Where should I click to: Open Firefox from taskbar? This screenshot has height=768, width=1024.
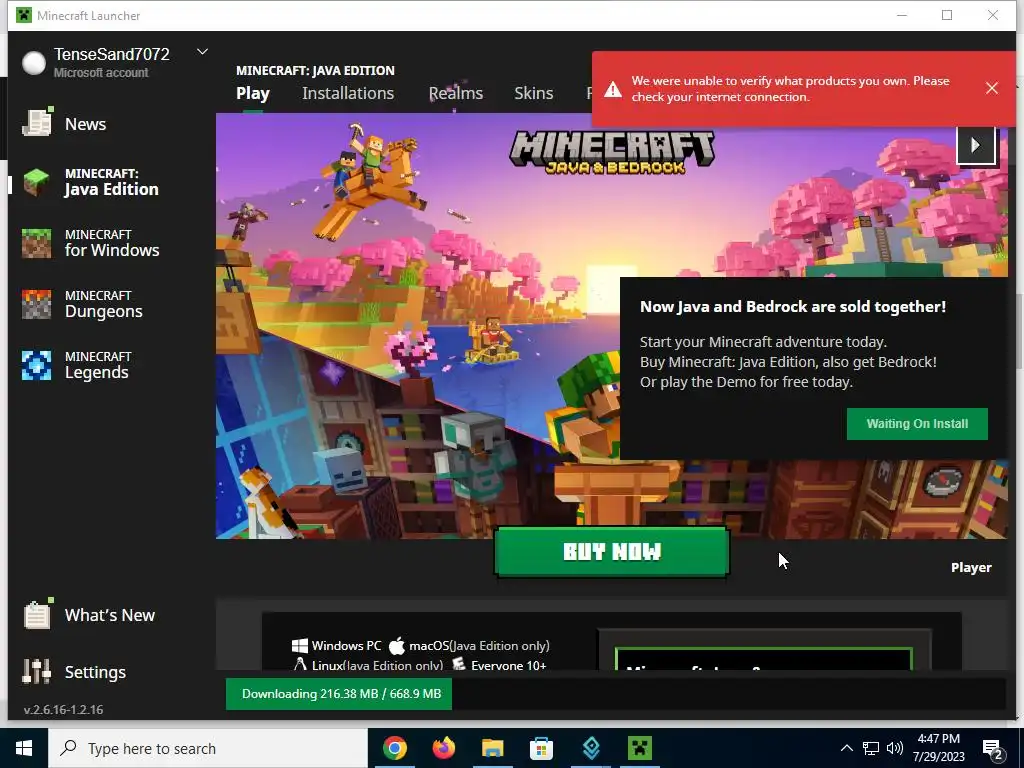coord(443,748)
